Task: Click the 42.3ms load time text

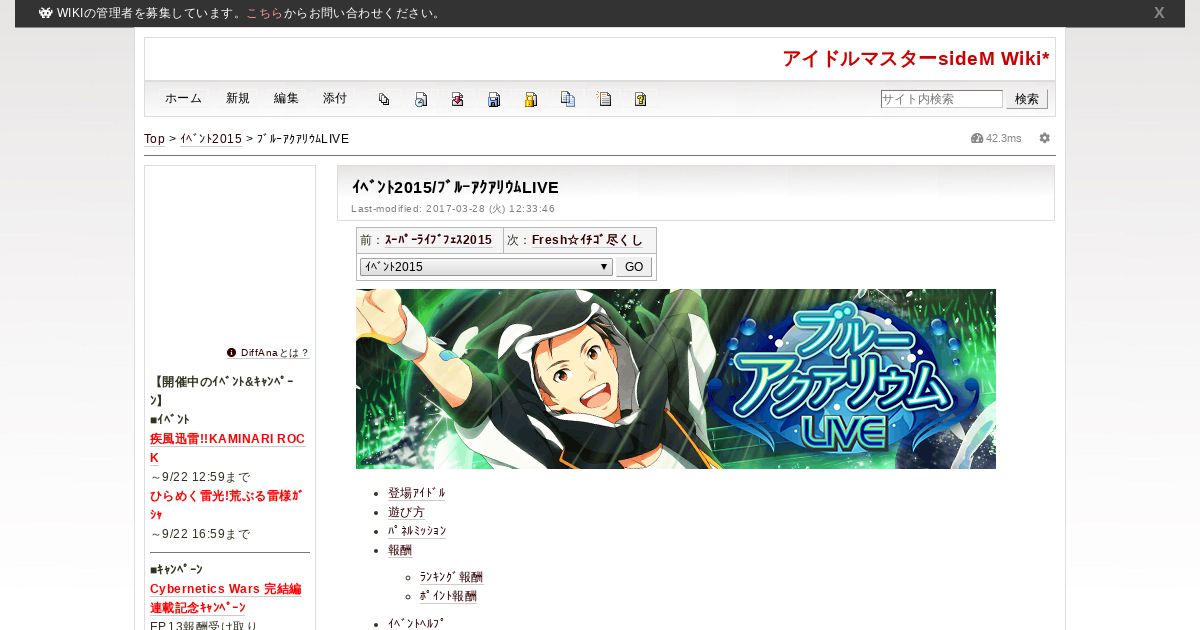Action: 1004,138
